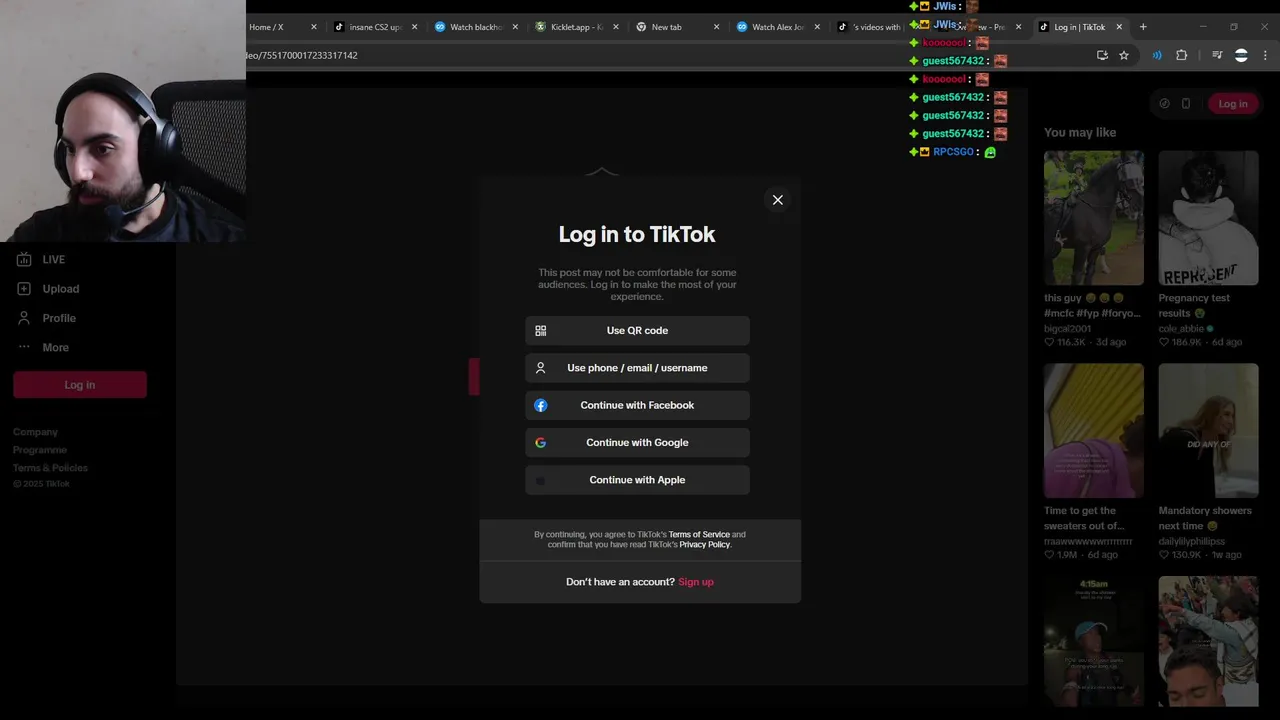Screen dimensions: 1280x720
Task: Open the horse video thumbnail
Action: point(1093,218)
